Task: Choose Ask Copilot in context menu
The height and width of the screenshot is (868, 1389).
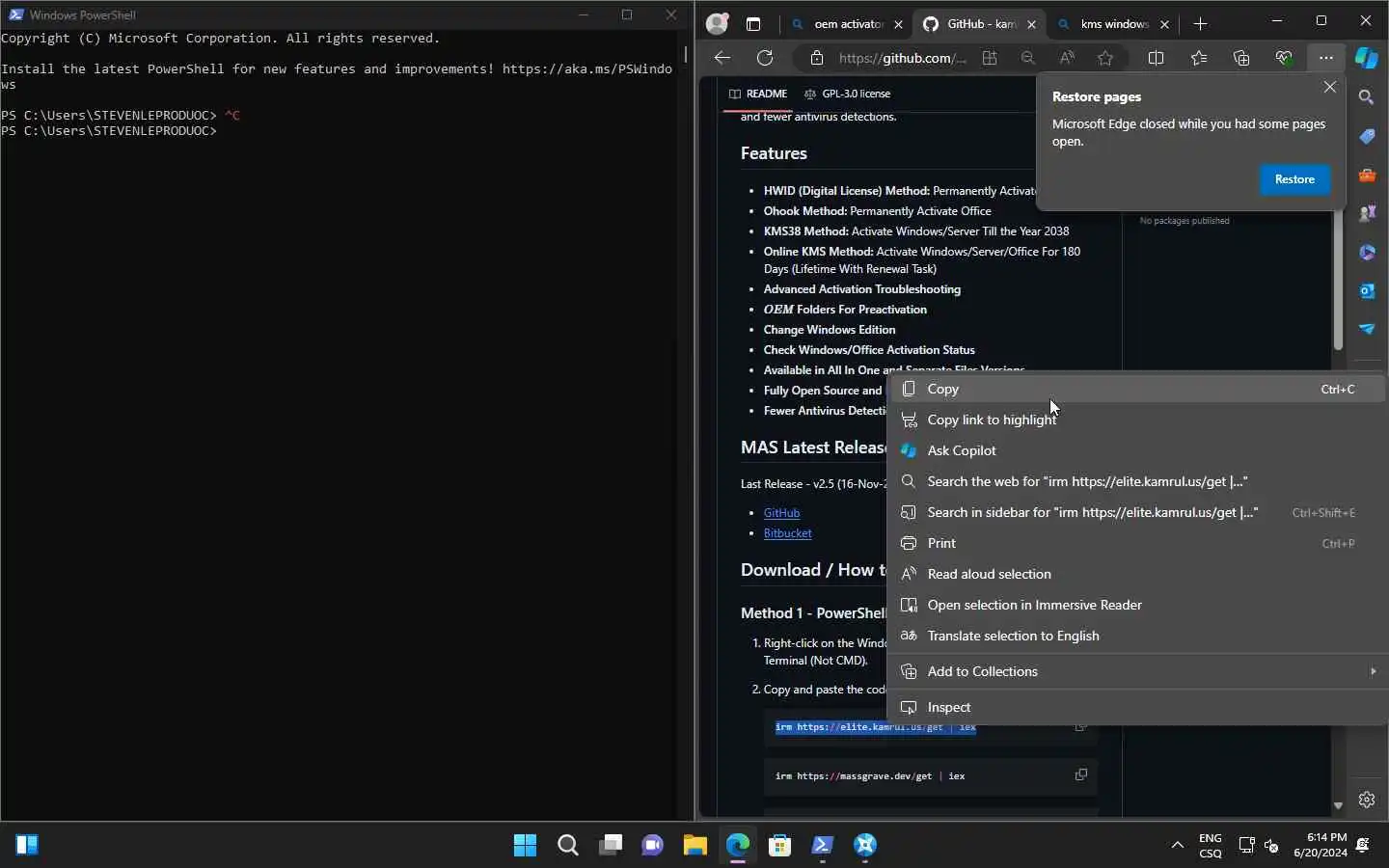Action: tap(1136, 450)
